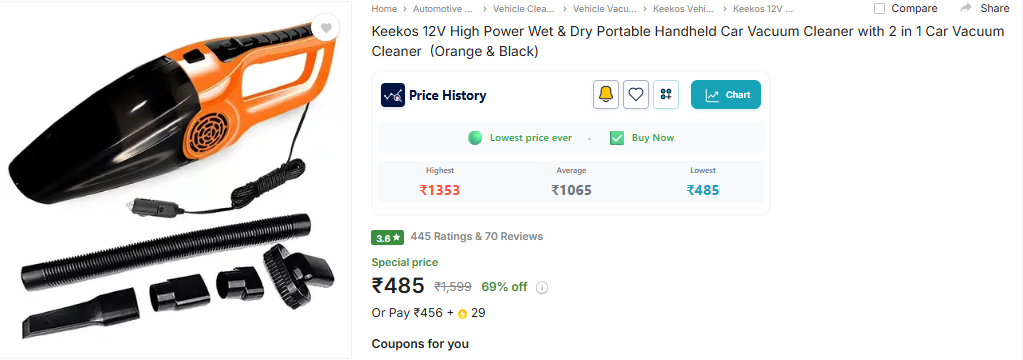
Task: Tick the Compare checkbox
Action: click(879, 8)
